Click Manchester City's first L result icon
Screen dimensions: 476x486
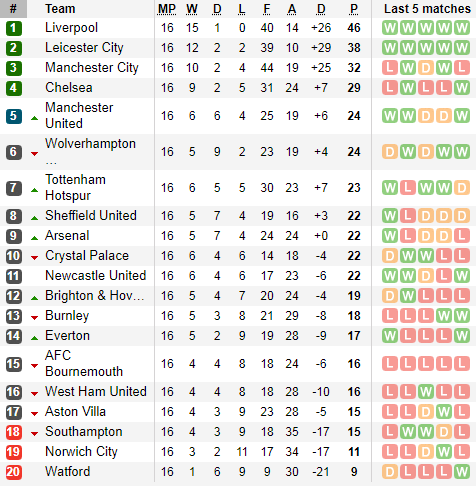pos(390,68)
